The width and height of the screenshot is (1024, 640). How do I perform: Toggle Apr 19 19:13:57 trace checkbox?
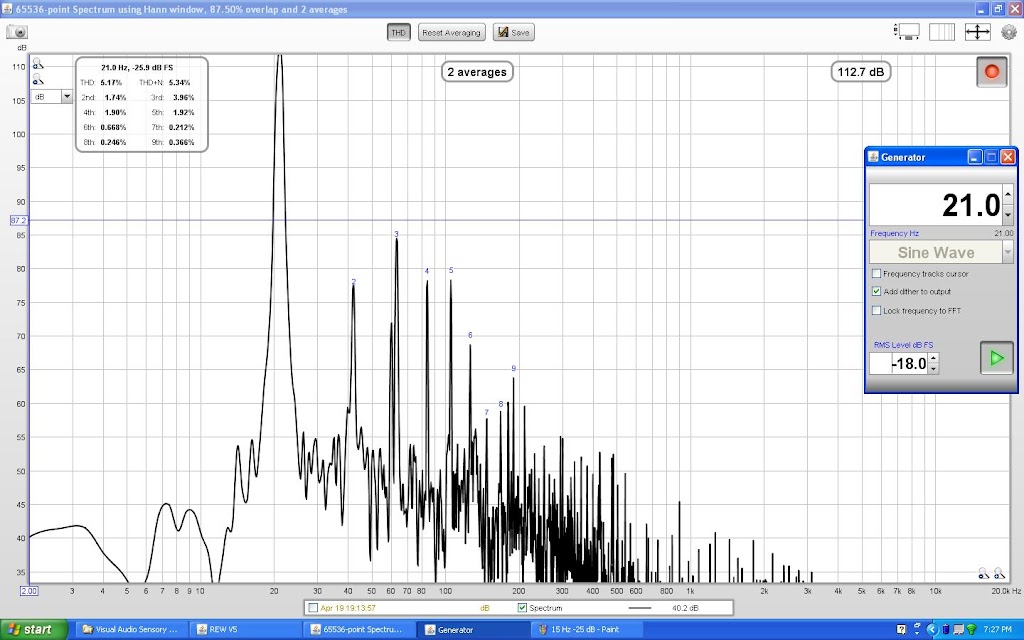click(x=313, y=608)
